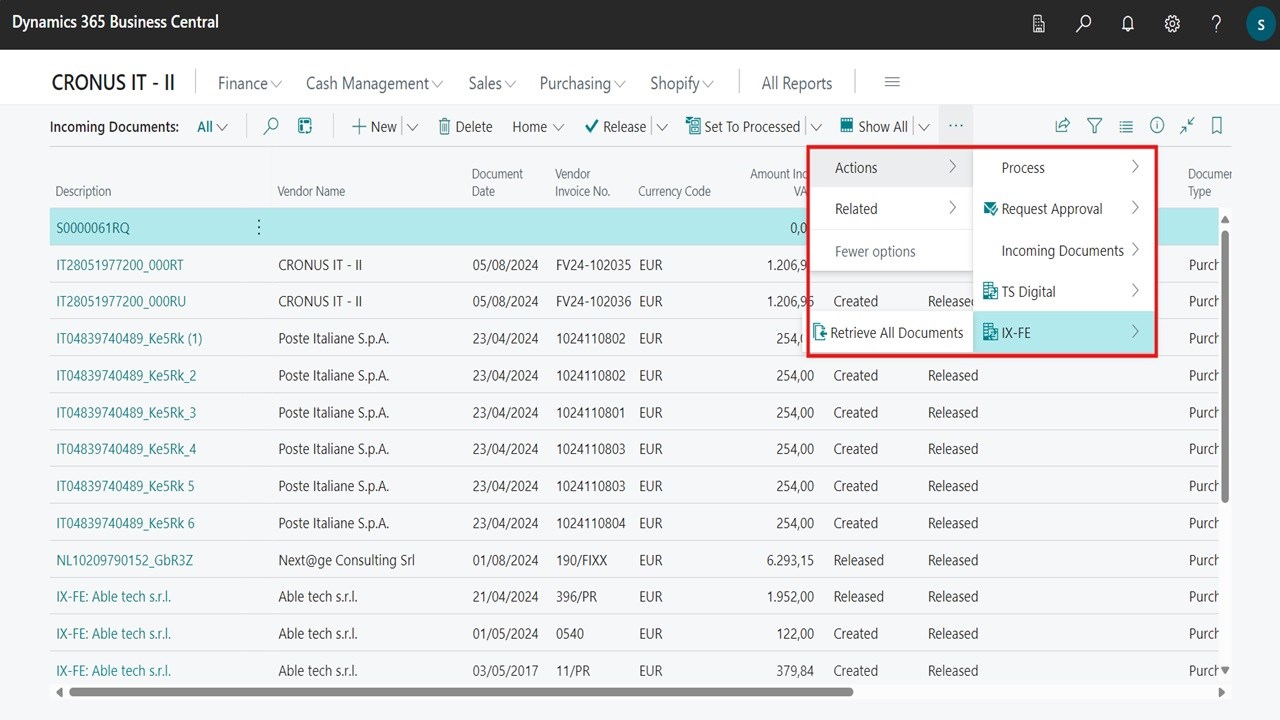Expand the TS Digital submenu

point(1064,292)
